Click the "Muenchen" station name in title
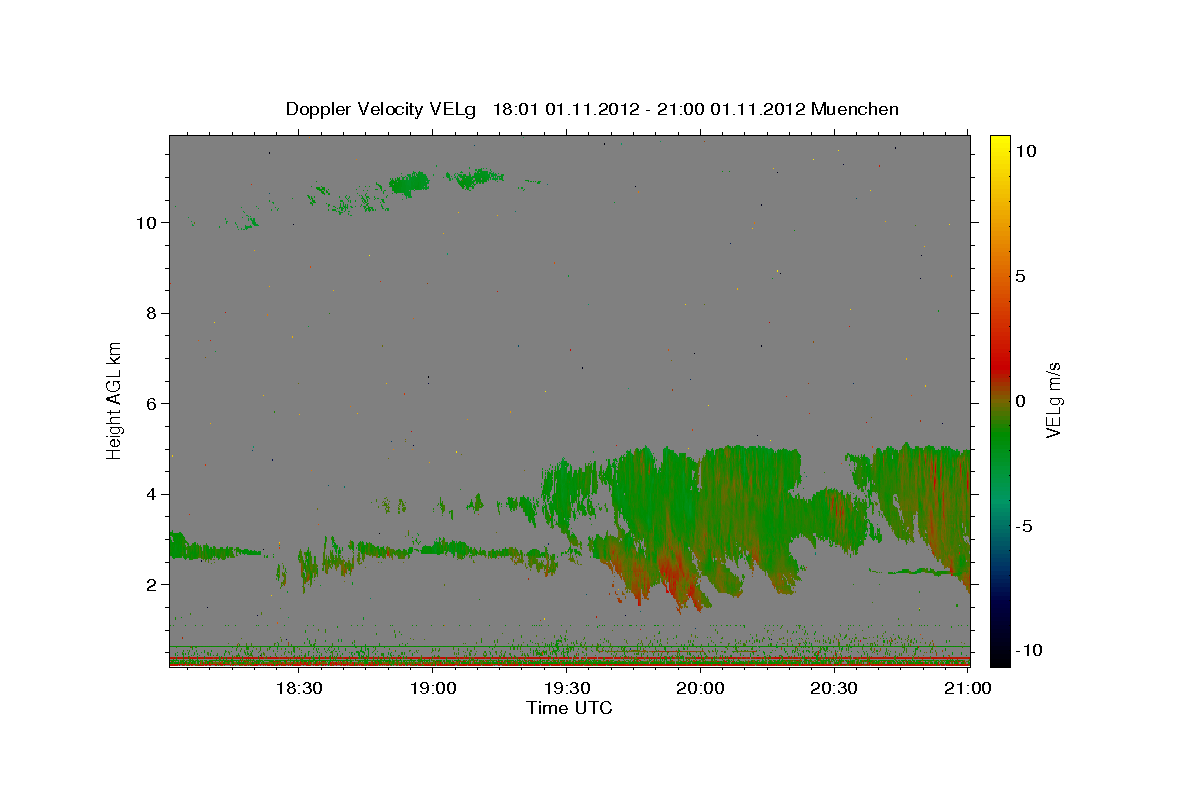This screenshot has width=1200, height=800. click(x=855, y=109)
